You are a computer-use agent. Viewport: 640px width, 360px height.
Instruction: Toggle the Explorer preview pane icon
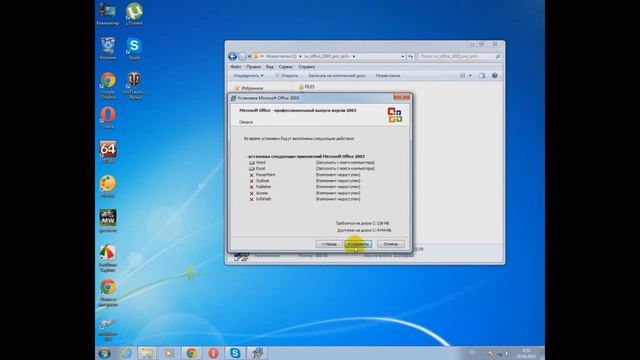(x=482, y=76)
